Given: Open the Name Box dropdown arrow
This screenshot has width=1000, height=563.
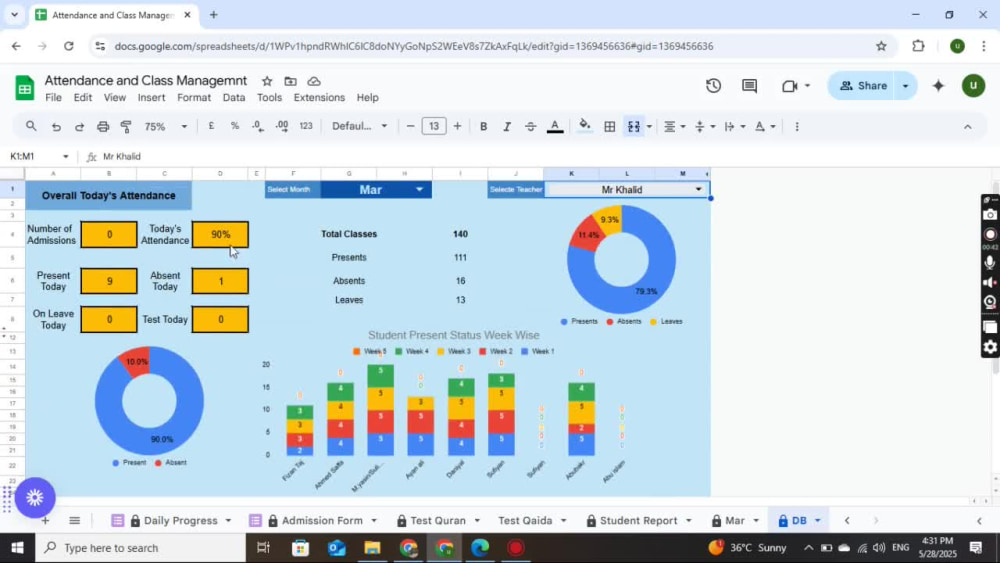Looking at the screenshot, I should (x=65, y=156).
